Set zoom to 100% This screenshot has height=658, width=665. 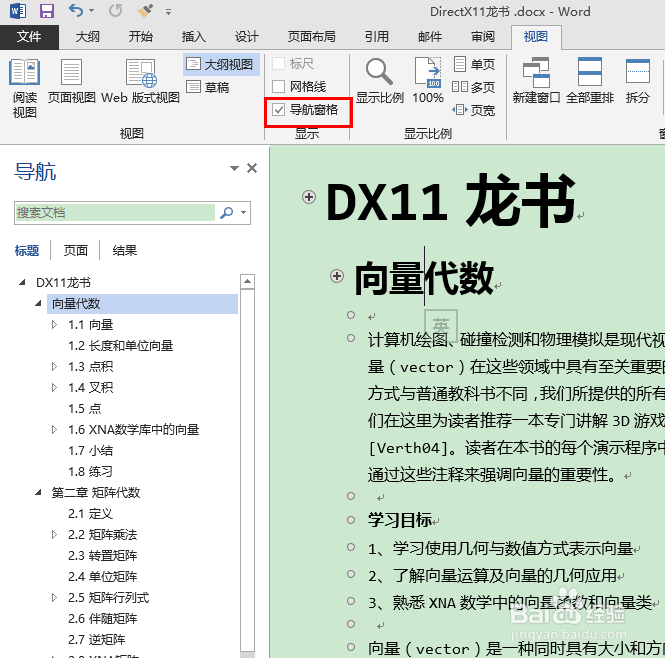tap(428, 81)
